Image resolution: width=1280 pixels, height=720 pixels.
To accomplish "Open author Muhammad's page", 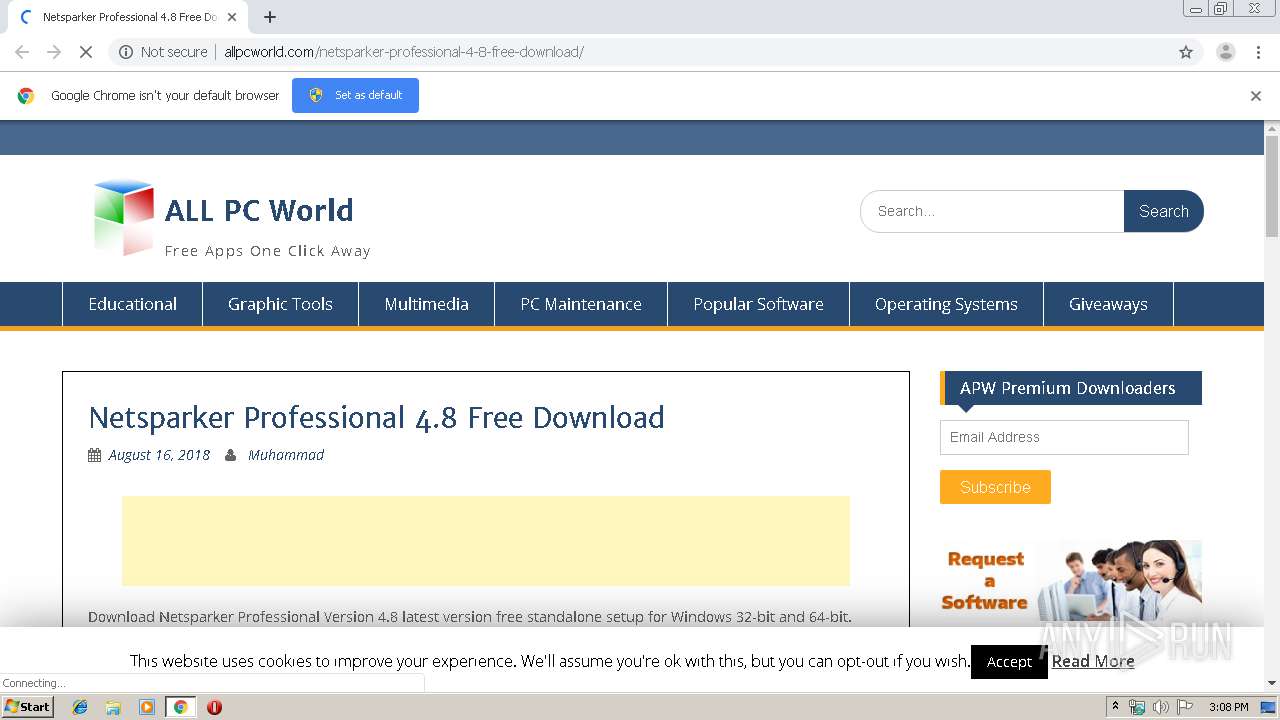I will pos(286,455).
